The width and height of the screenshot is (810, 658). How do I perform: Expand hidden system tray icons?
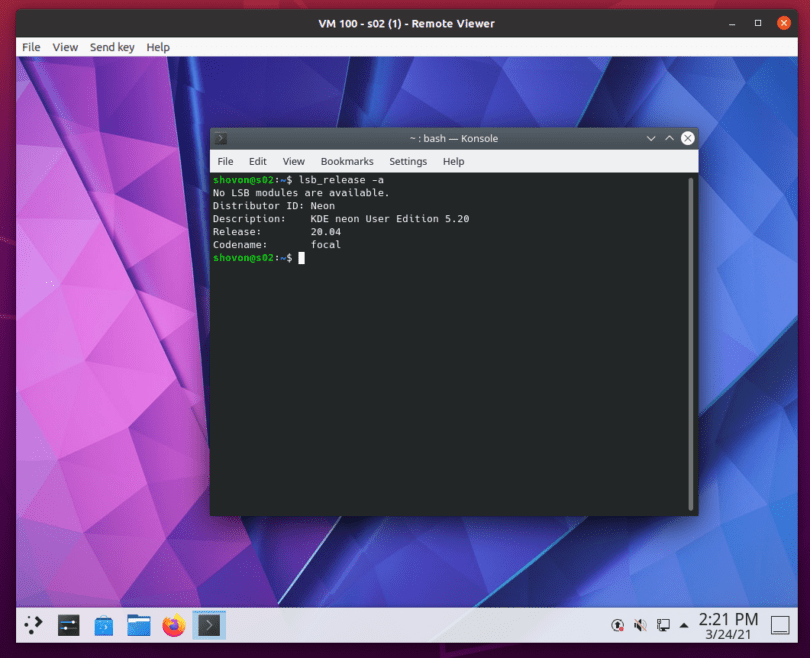click(683, 624)
